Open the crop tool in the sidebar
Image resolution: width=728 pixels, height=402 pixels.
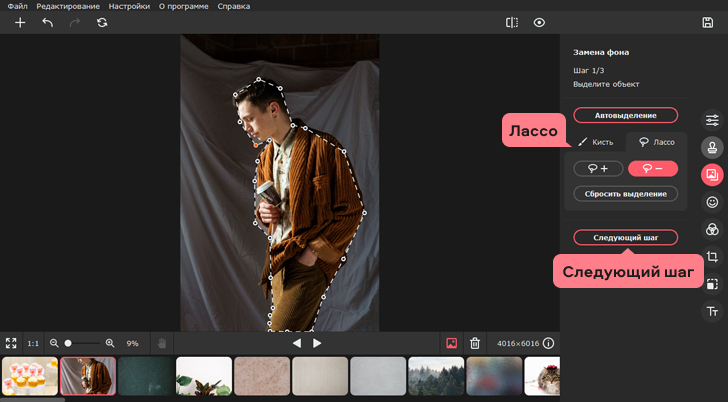(712, 257)
